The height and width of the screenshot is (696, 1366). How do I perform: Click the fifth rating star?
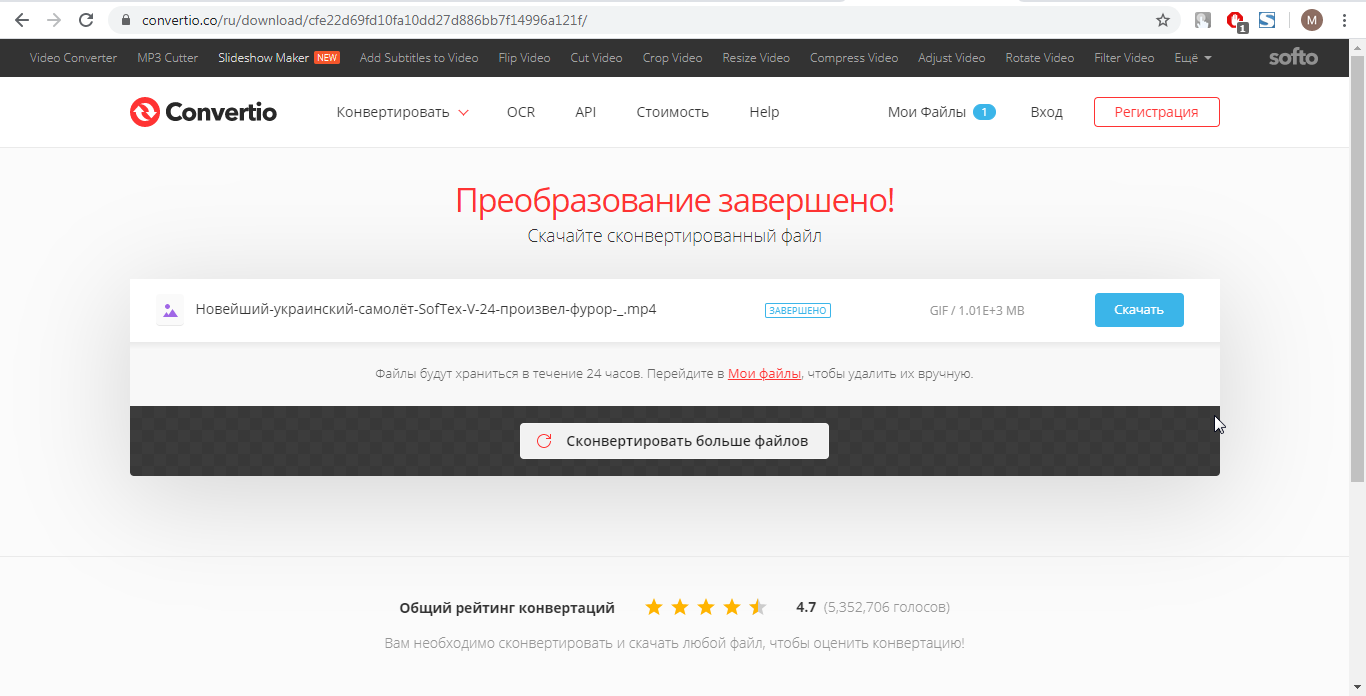click(x=758, y=607)
